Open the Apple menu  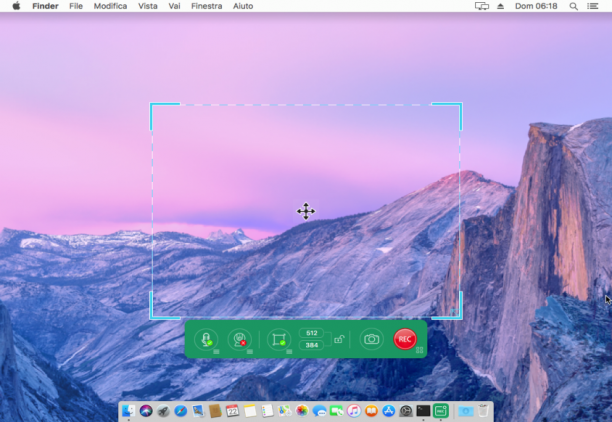click(16, 6)
